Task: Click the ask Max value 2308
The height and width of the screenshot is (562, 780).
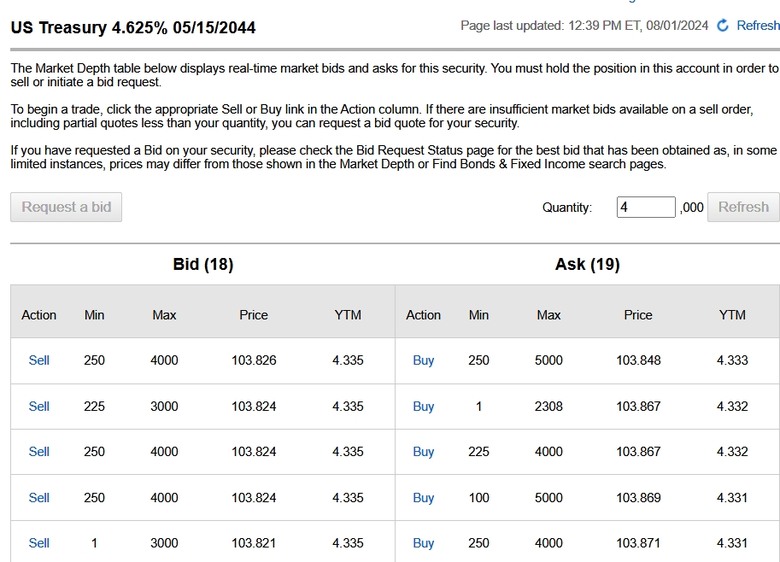Action: pyautogui.click(x=549, y=406)
